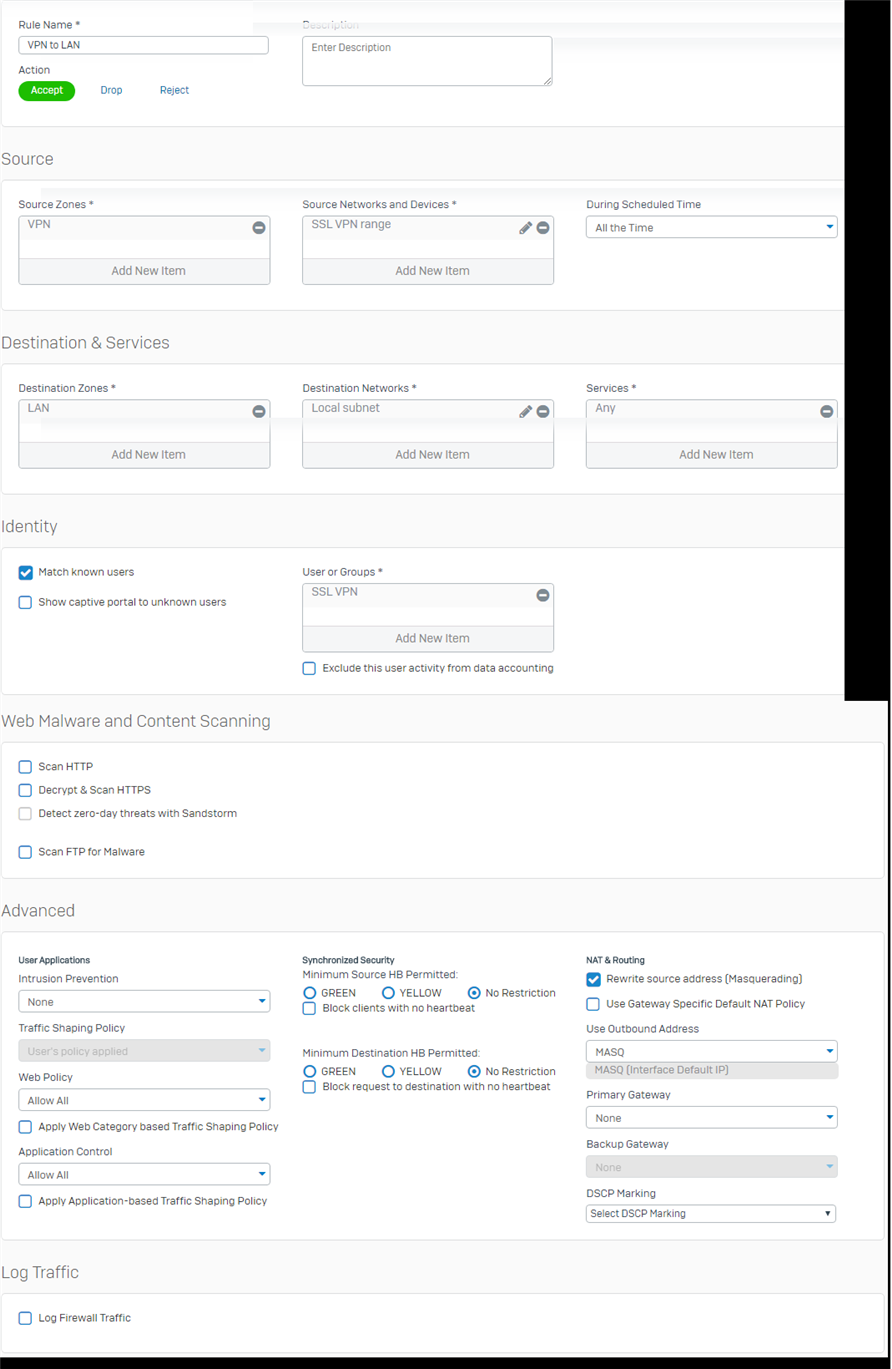Add New Item under Services
The height and width of the screenshot is (1369, 892).
click(712, 455)
